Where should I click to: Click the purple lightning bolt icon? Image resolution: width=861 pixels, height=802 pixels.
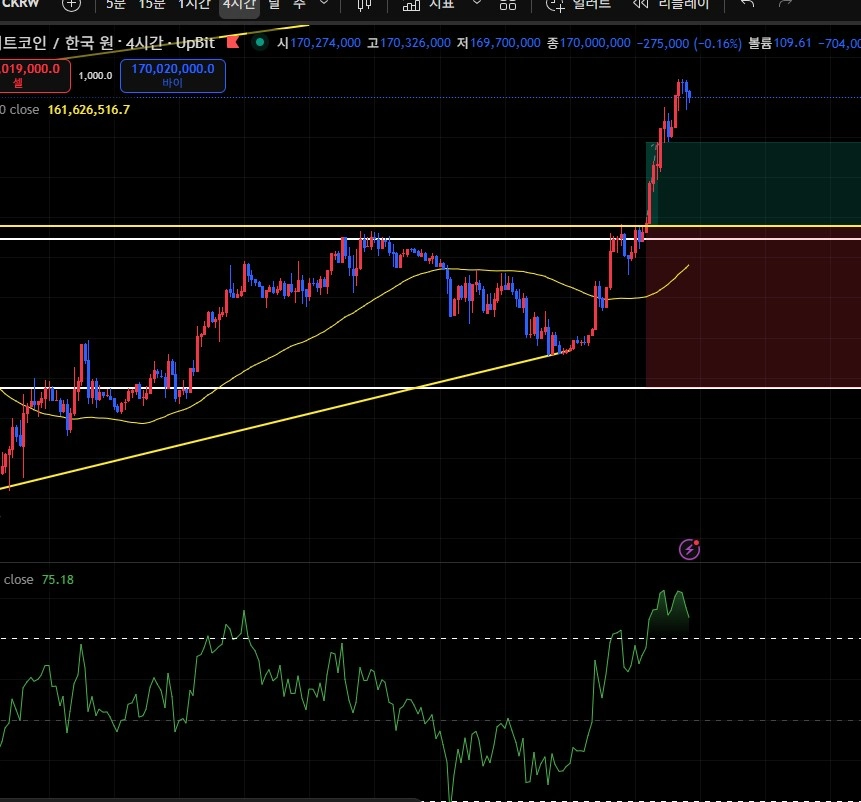click(689, 549)
